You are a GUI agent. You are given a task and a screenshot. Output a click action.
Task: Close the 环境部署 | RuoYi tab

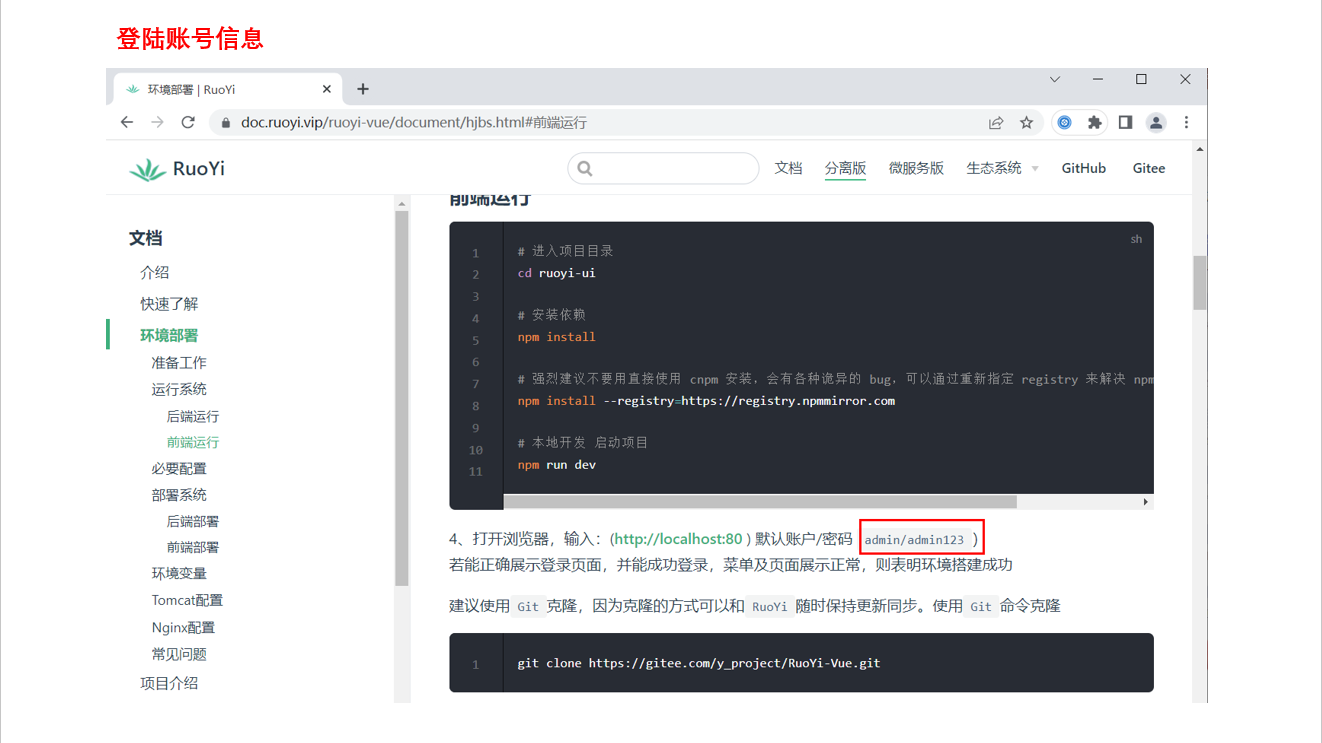(x=325, y=89)
